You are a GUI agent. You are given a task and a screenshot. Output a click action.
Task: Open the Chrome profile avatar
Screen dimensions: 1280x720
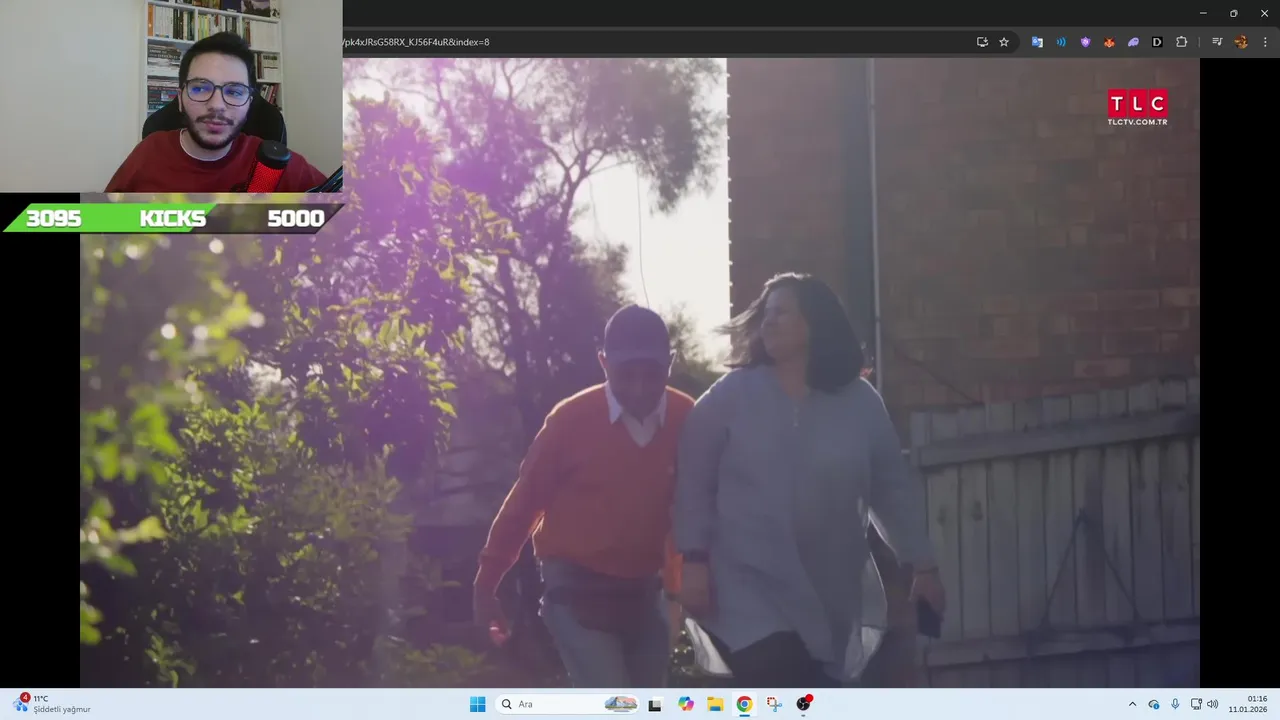(1241, 42)
